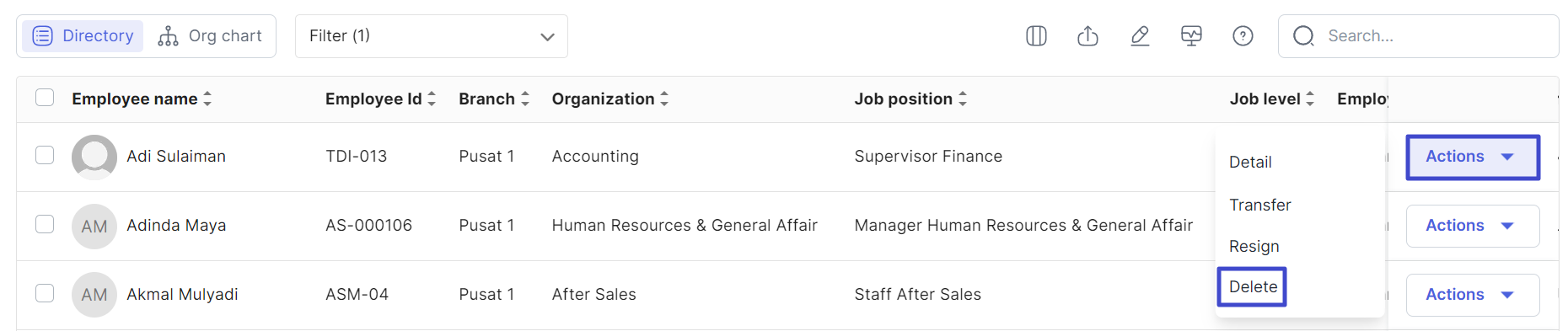The height and width of the screenshot is (331, 1568).
Task: Choose Transfer in the actions menu
Action: [1259, 205]
